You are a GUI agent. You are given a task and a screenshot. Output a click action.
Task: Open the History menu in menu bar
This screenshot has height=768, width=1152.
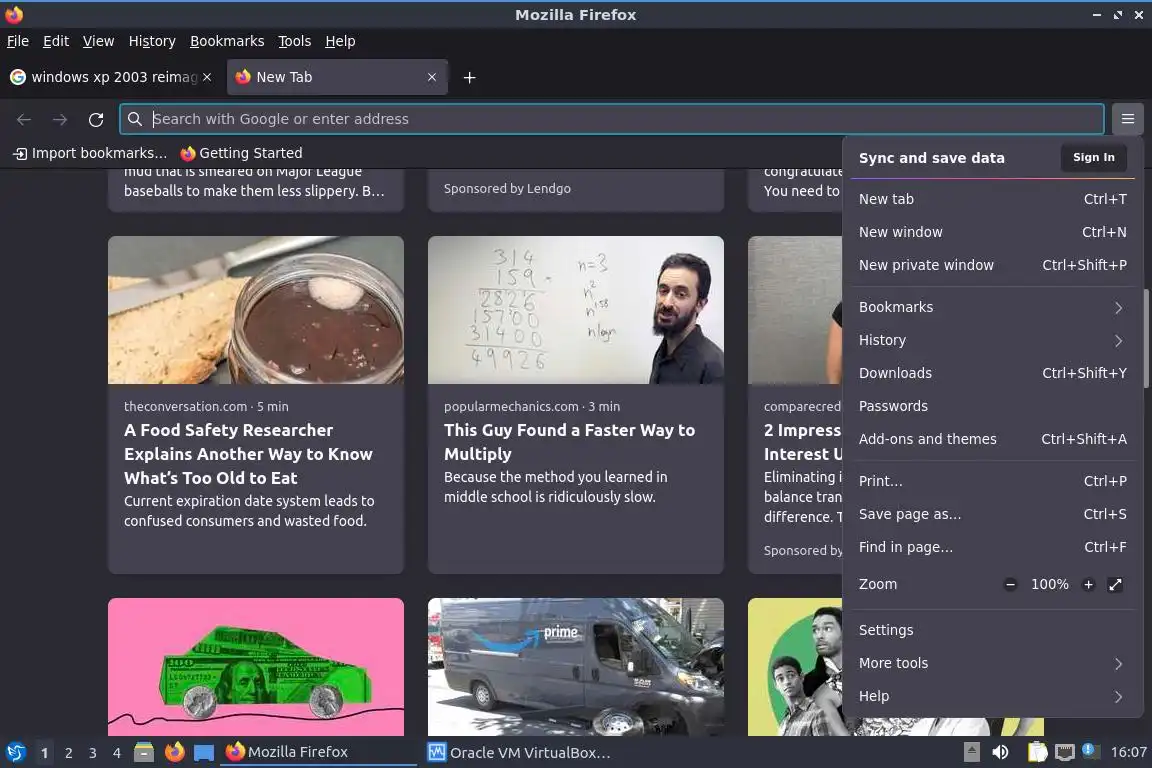(x=152, y=41)
